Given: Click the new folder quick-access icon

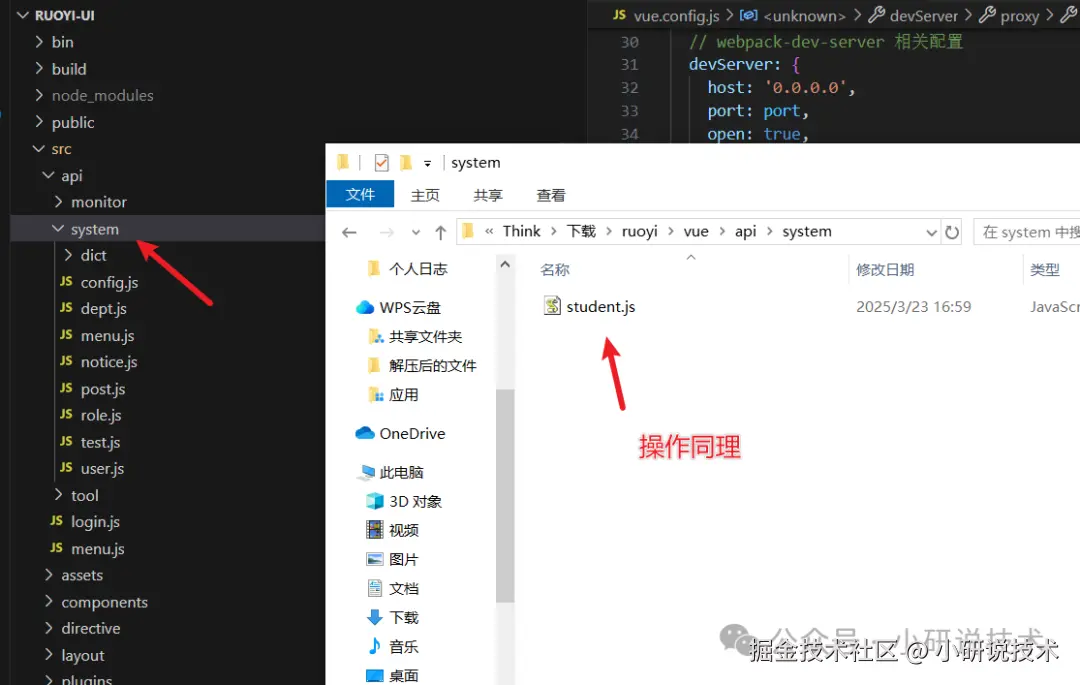Looking at the screenshot, I should tap(406, 162).
